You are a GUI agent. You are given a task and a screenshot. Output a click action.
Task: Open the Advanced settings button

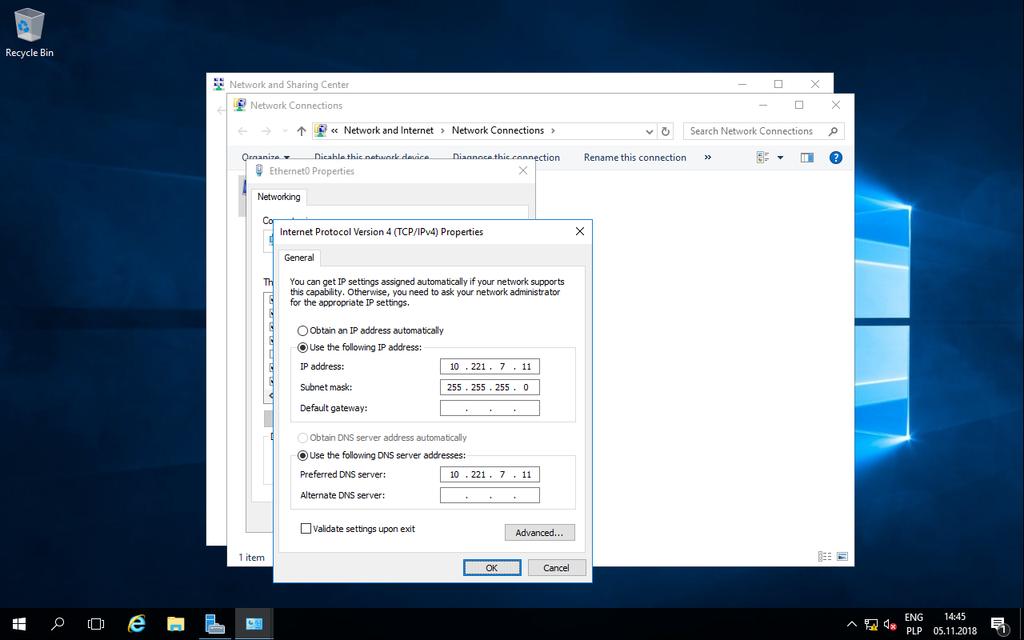[539, 533]
